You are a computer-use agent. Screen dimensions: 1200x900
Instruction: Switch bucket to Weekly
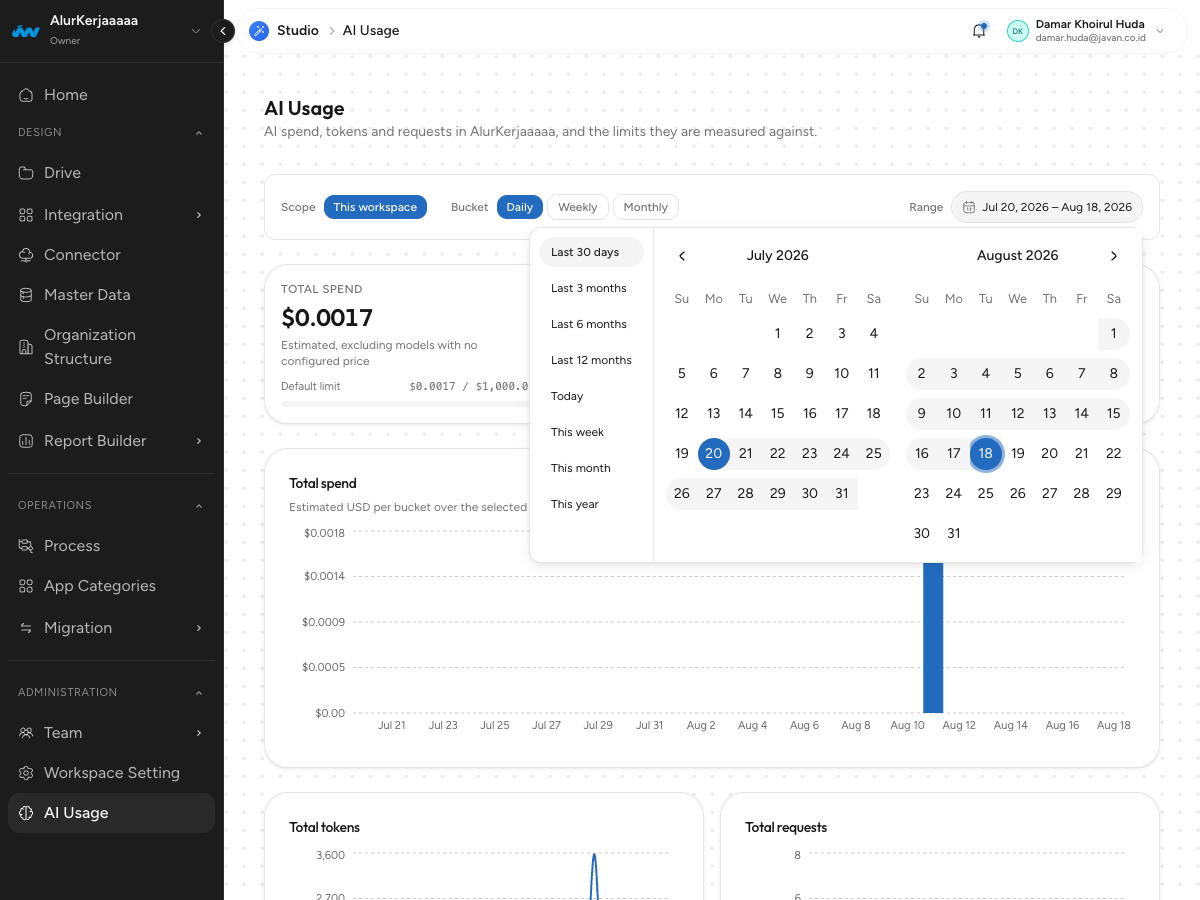point(577,207)
